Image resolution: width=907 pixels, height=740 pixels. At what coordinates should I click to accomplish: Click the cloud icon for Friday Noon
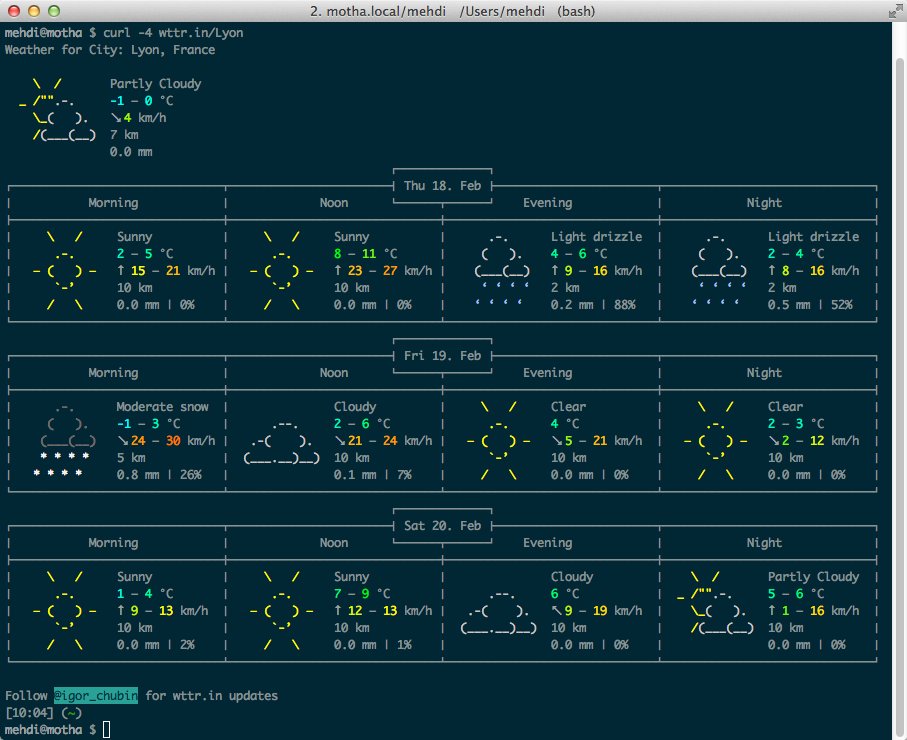coord(281,443)
